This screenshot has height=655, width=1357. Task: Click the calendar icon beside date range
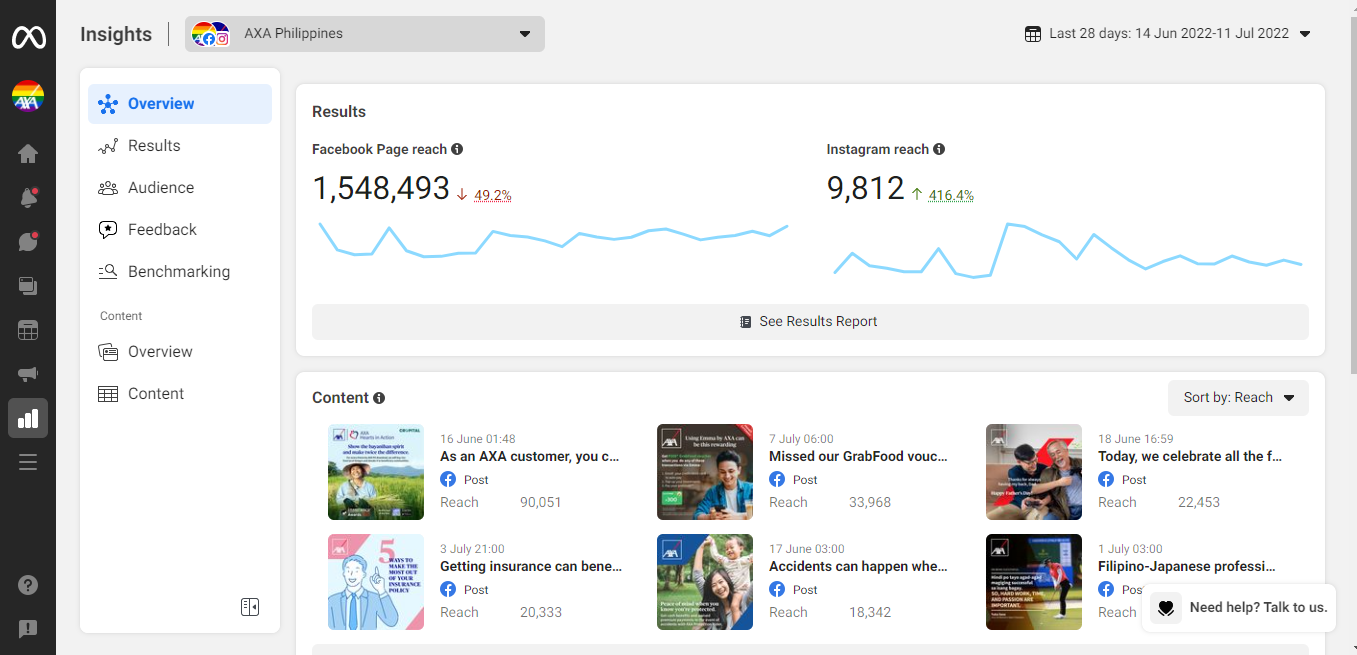(1033, 34)
